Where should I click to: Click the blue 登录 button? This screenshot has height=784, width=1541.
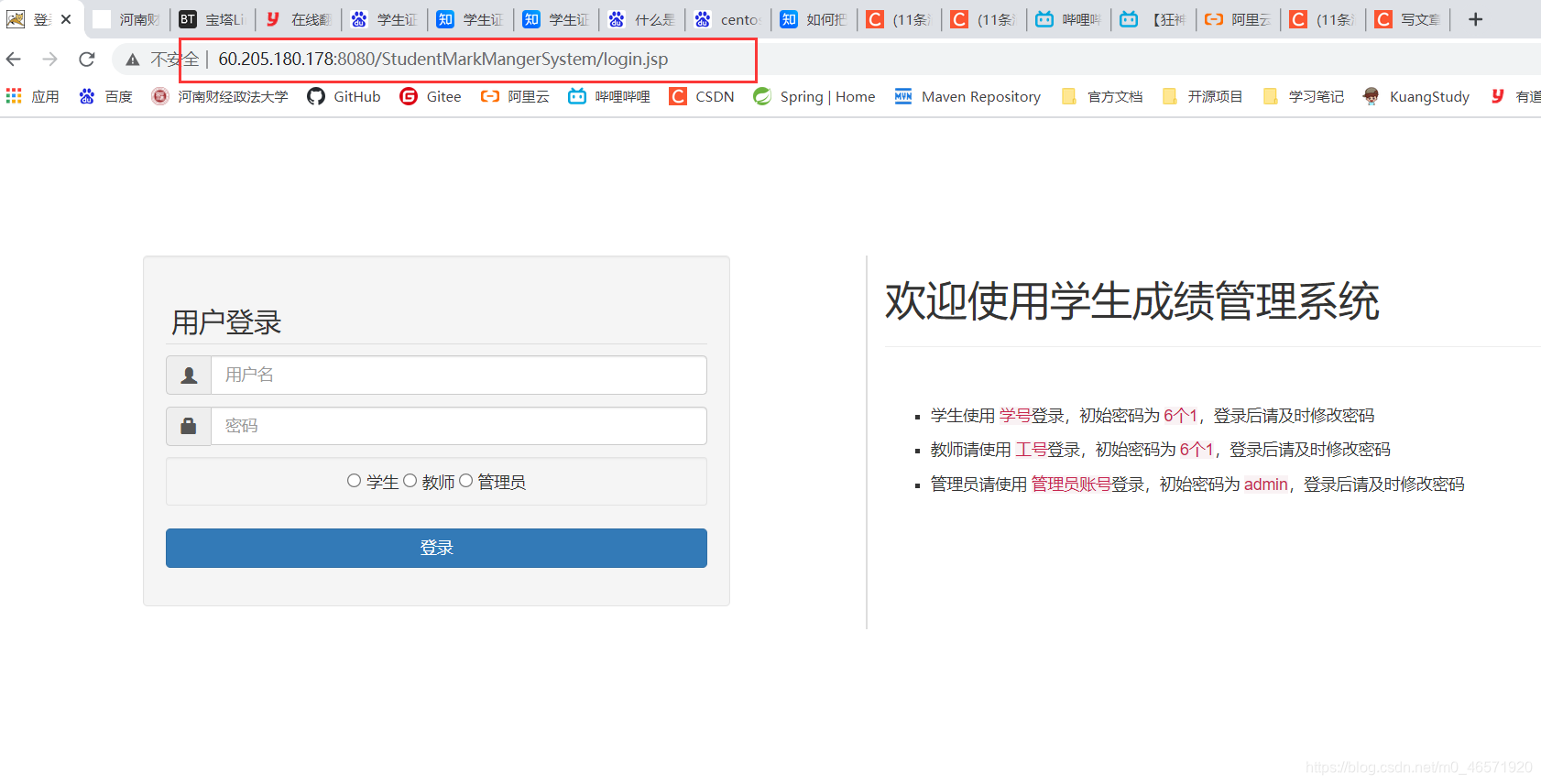coord(436,548)
